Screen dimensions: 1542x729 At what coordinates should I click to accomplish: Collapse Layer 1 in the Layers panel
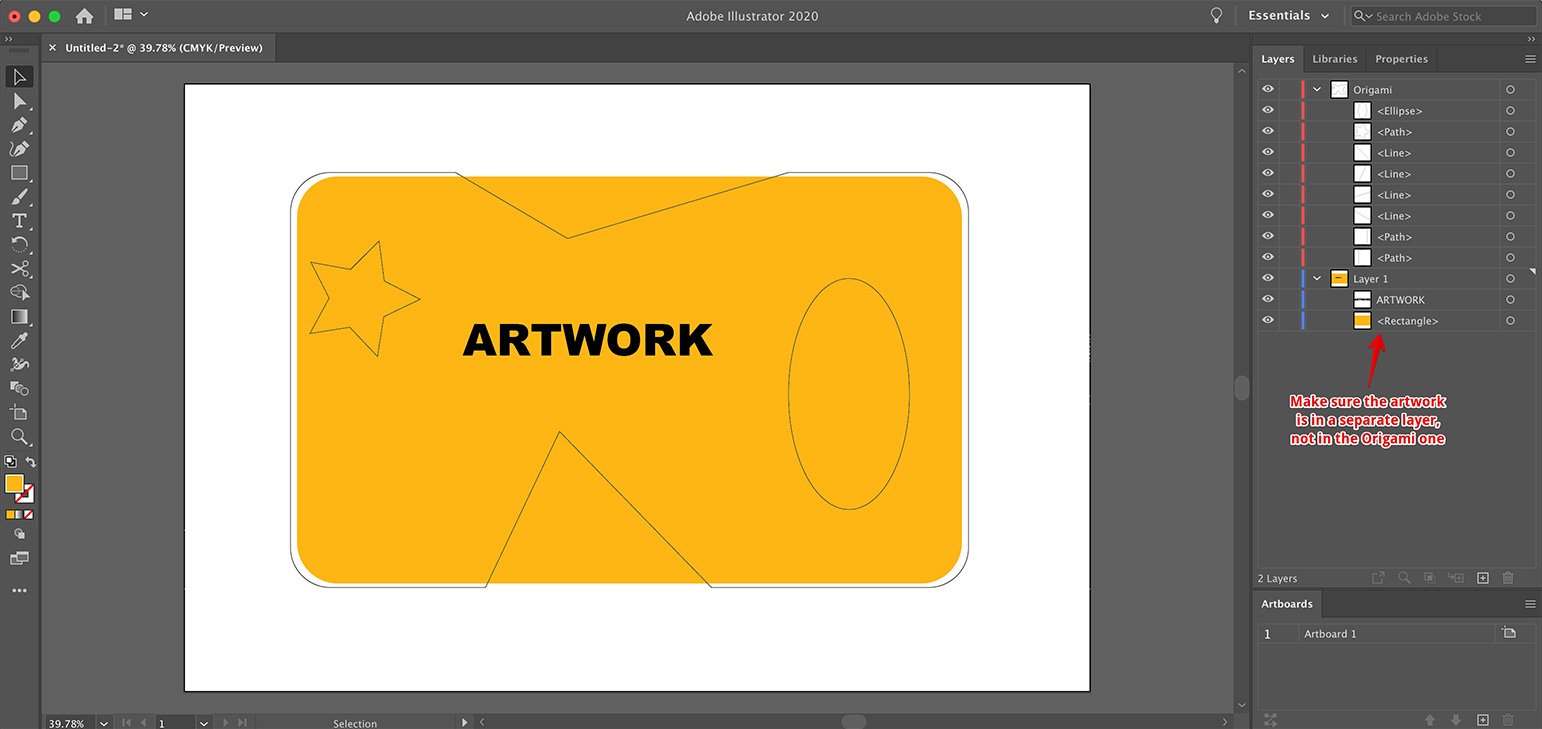[x=1316, y=278]
